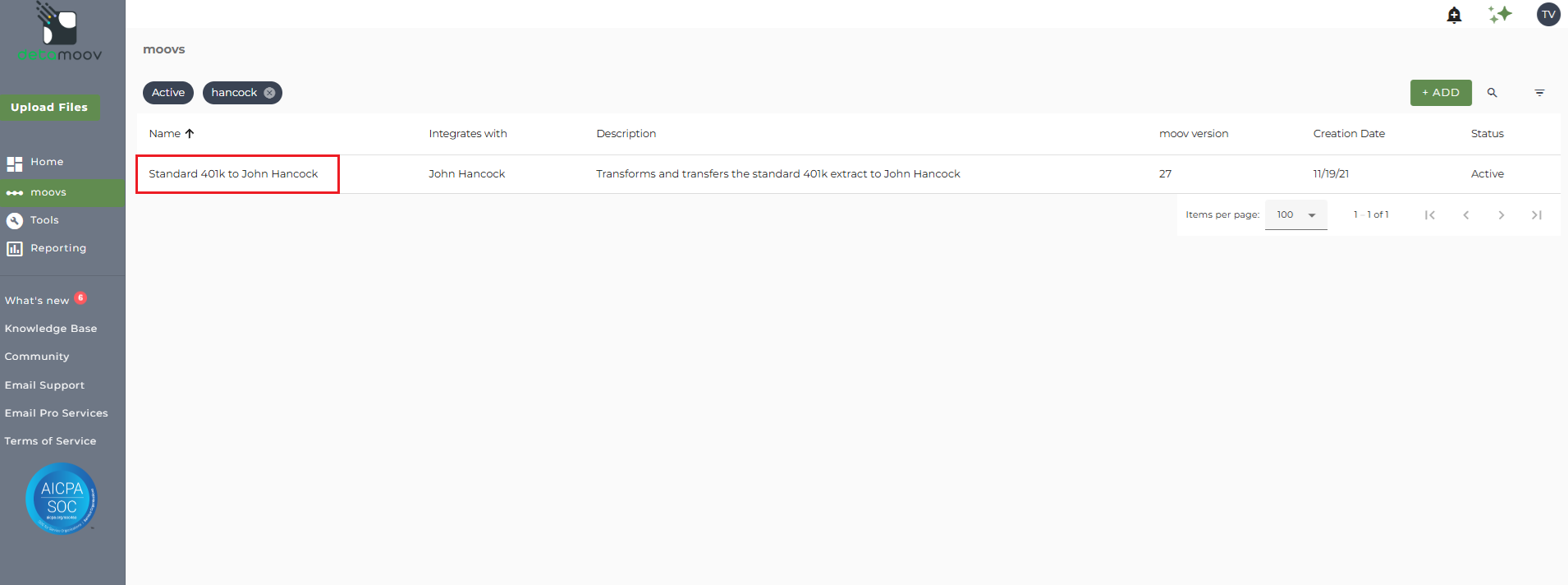The height and width of the screenshot is (585, 1568).
Task: Open the notifications bell icon
Action: [x=1454, y=15]
